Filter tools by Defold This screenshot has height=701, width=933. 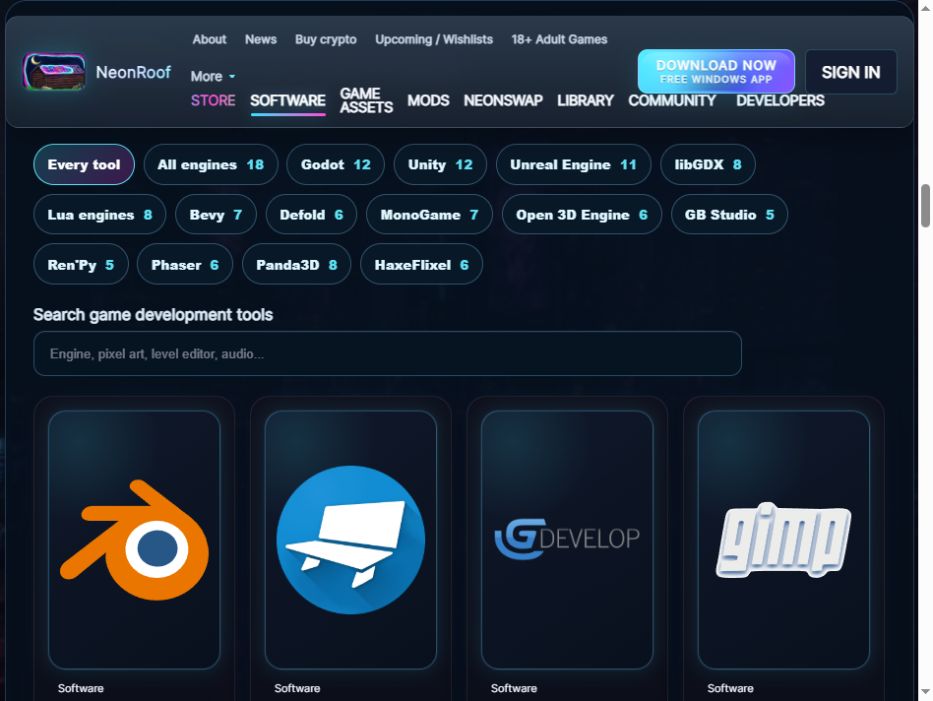[x=311, y=214]
